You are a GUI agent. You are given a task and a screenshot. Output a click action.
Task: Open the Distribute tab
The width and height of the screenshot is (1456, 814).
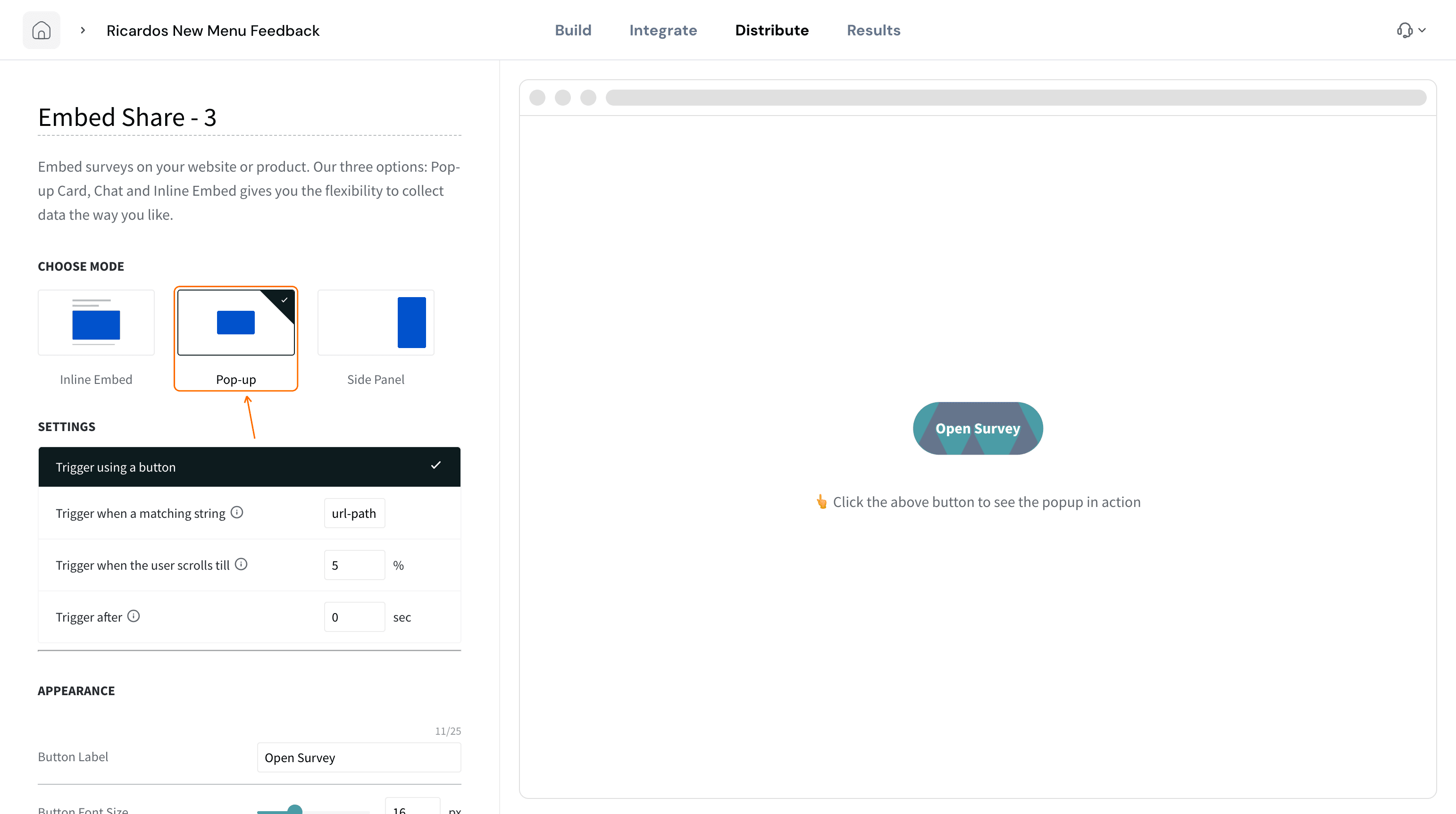(771, 30)
